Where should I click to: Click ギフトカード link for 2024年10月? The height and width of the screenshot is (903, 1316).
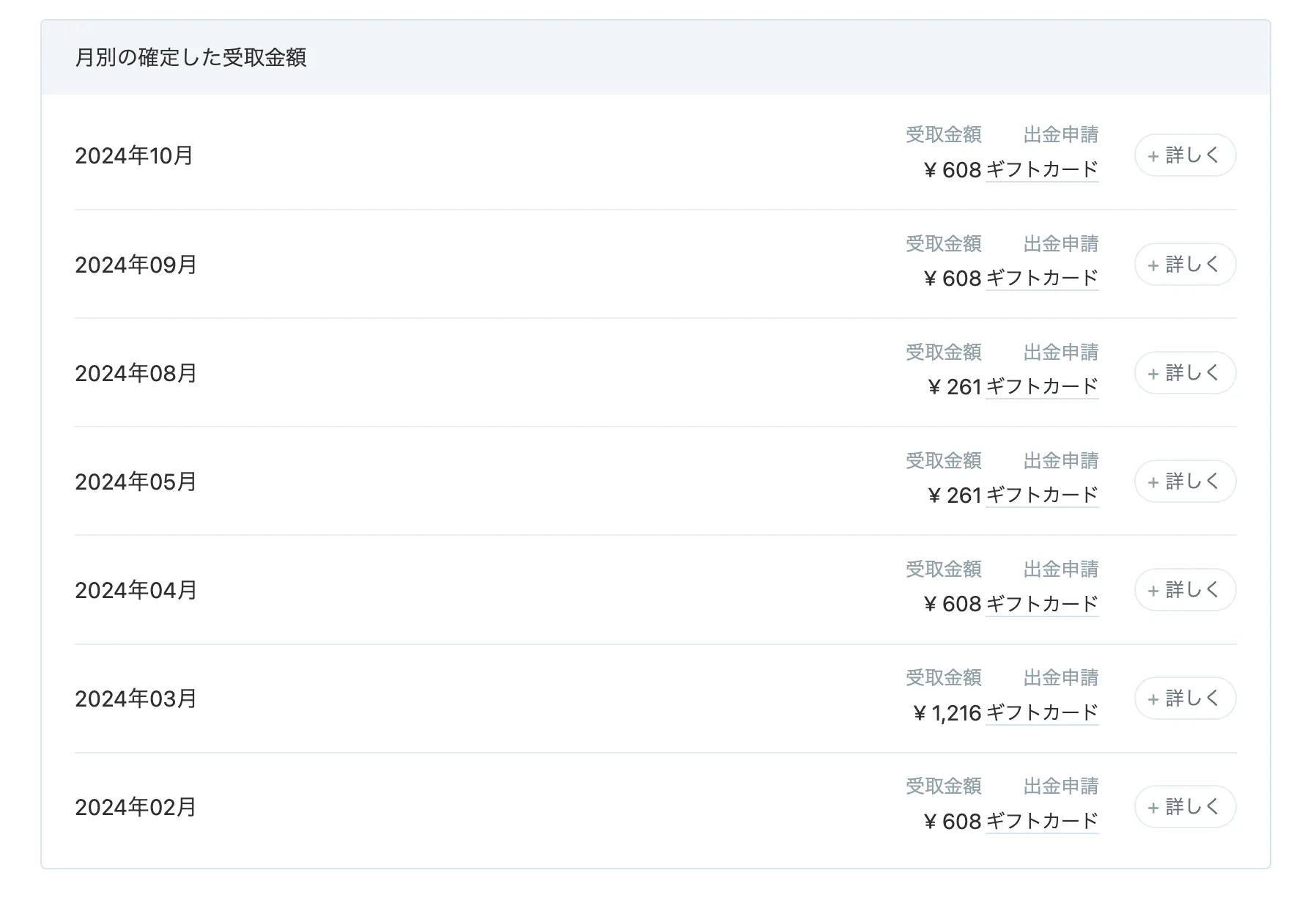coord(1041,170)
